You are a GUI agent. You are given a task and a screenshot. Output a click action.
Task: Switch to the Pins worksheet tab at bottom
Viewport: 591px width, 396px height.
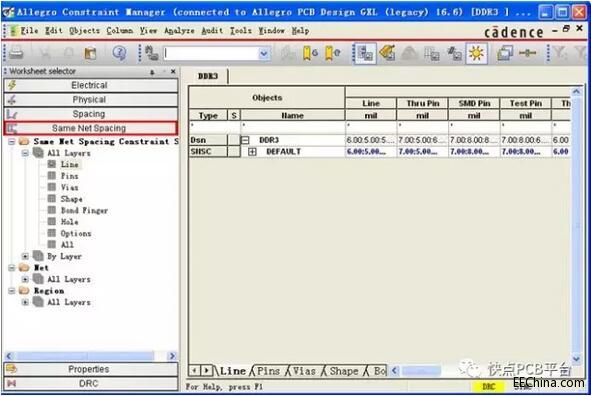tap(268, 371)
